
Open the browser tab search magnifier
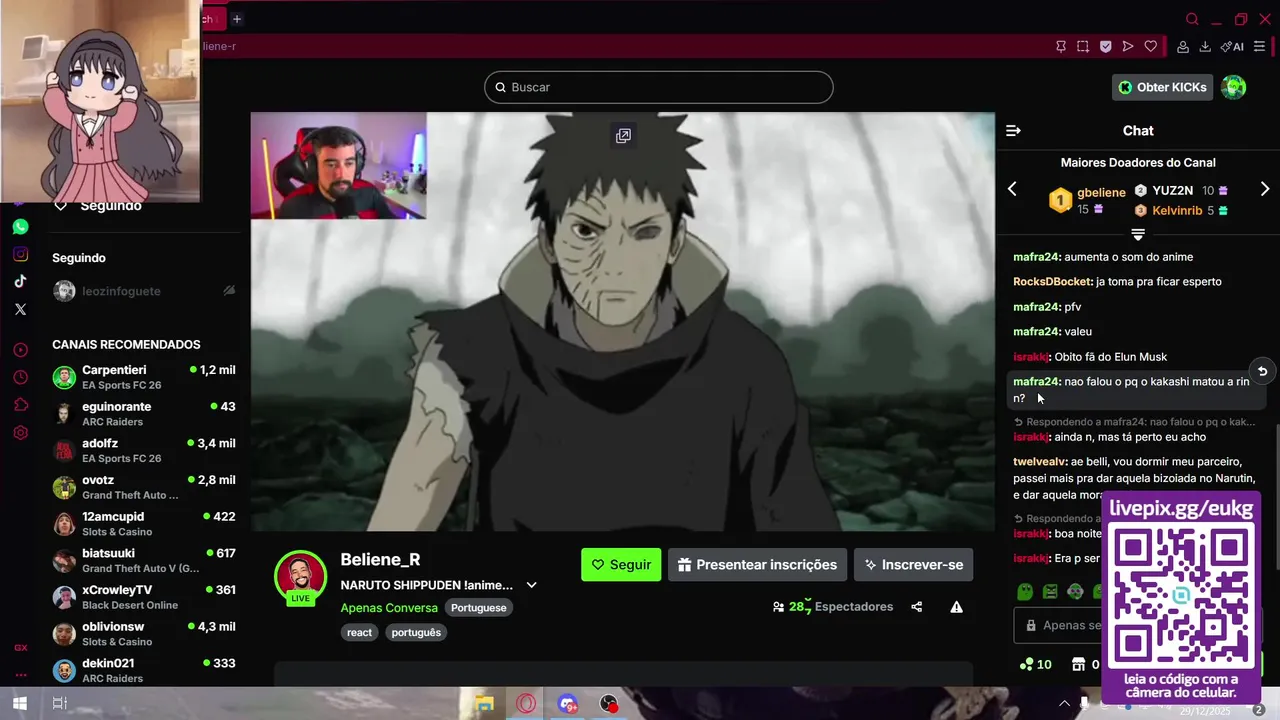[x=1192, y=19]
